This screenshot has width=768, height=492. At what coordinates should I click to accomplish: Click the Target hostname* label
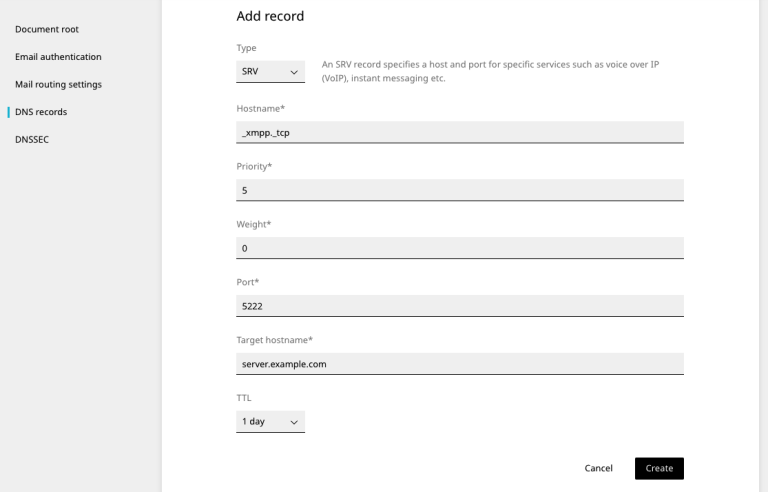[x=274, y=340]
